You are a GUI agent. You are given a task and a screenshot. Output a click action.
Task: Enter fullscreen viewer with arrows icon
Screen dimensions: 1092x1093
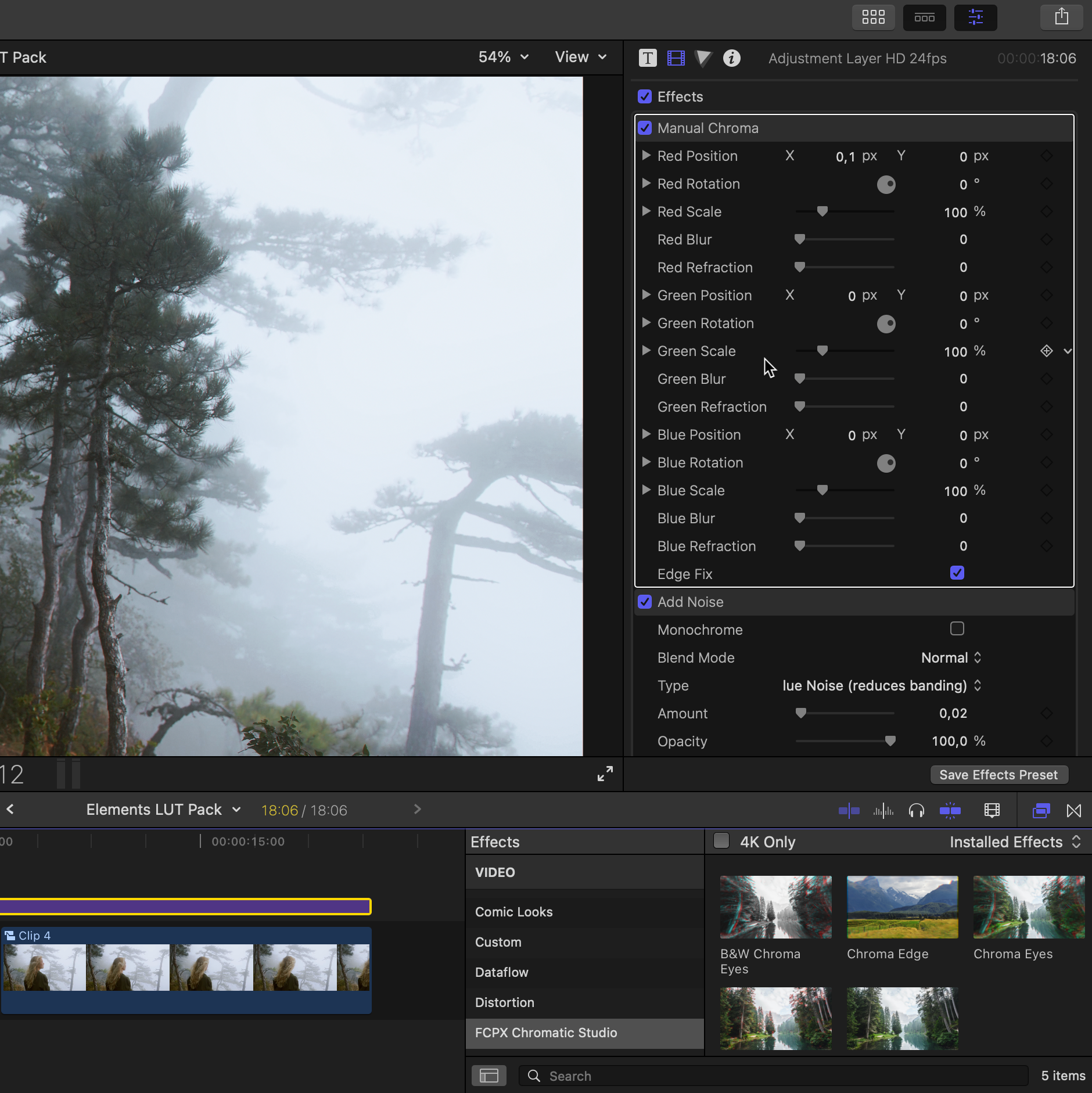(x=605, y=774)
